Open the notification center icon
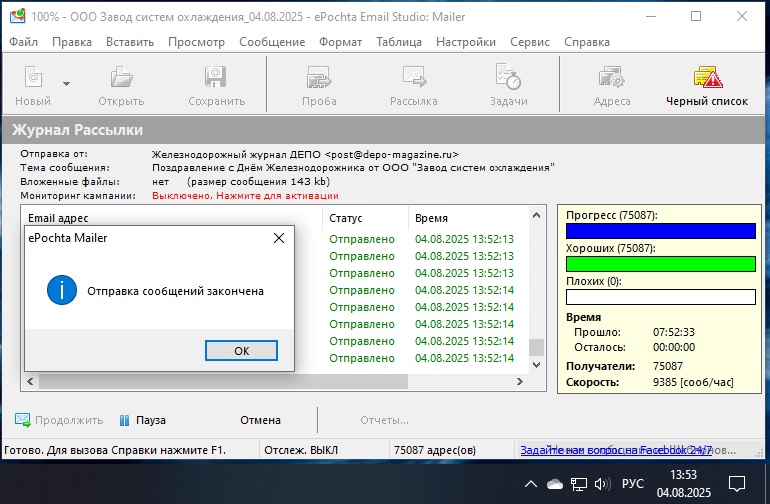Screen dimensions: 770x504 click(x=737, y=484)
